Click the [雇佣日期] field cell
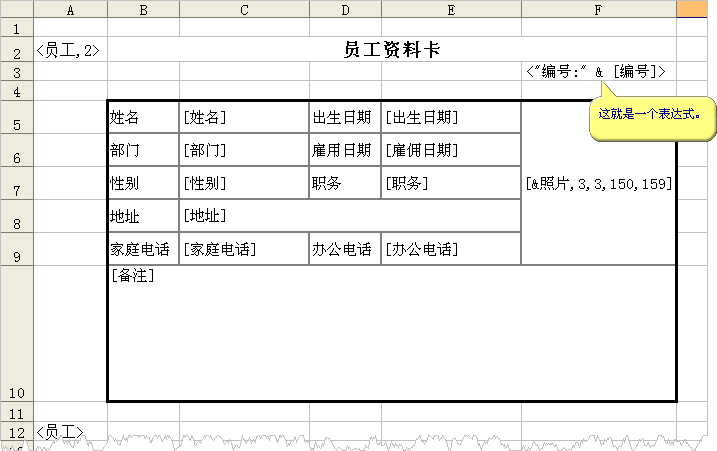717x451 pixels. 450,150
